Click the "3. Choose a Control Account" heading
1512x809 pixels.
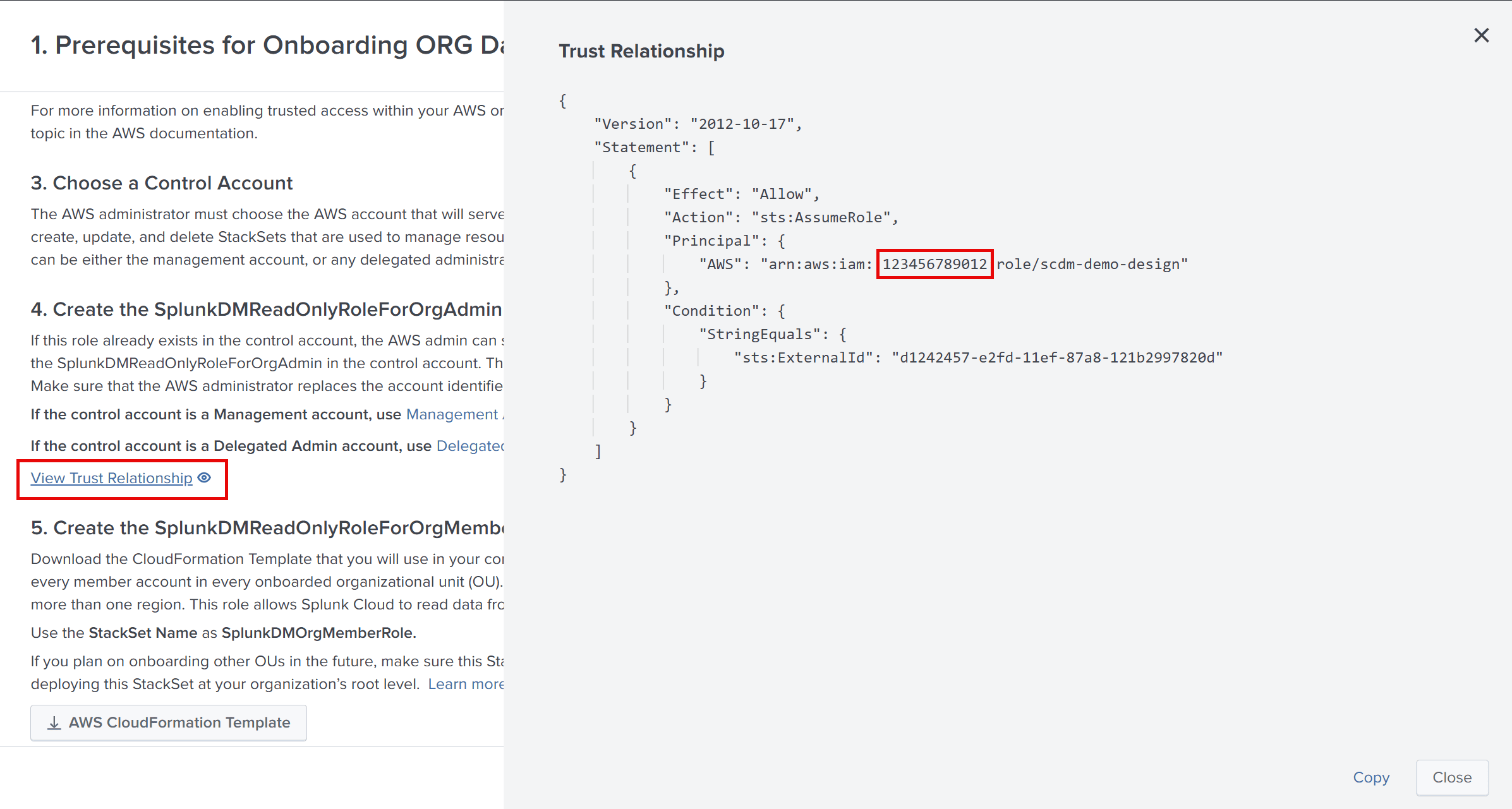[162, 183]
